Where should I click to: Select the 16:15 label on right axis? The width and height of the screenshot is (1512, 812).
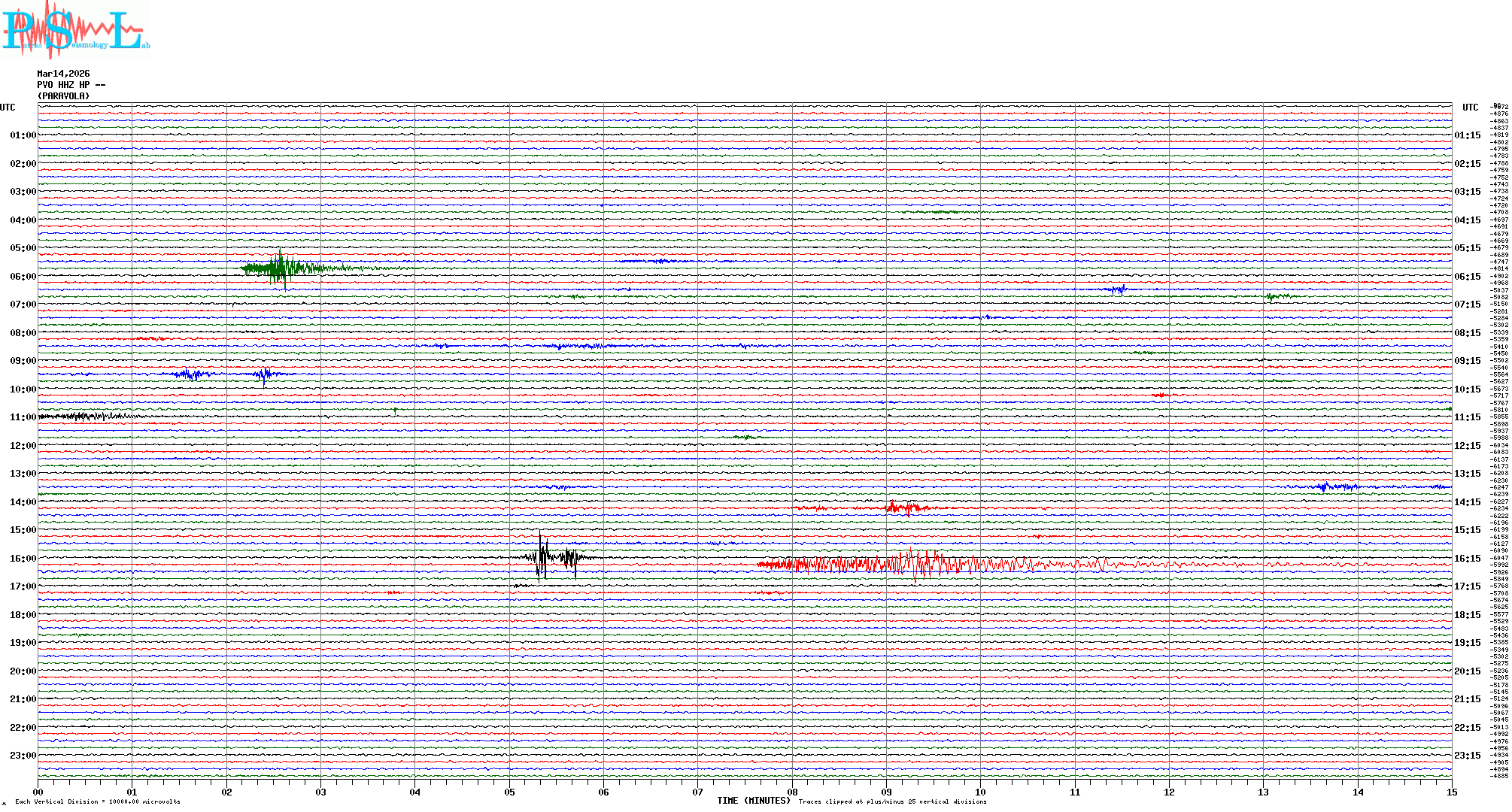click(x=1467, y=559)
